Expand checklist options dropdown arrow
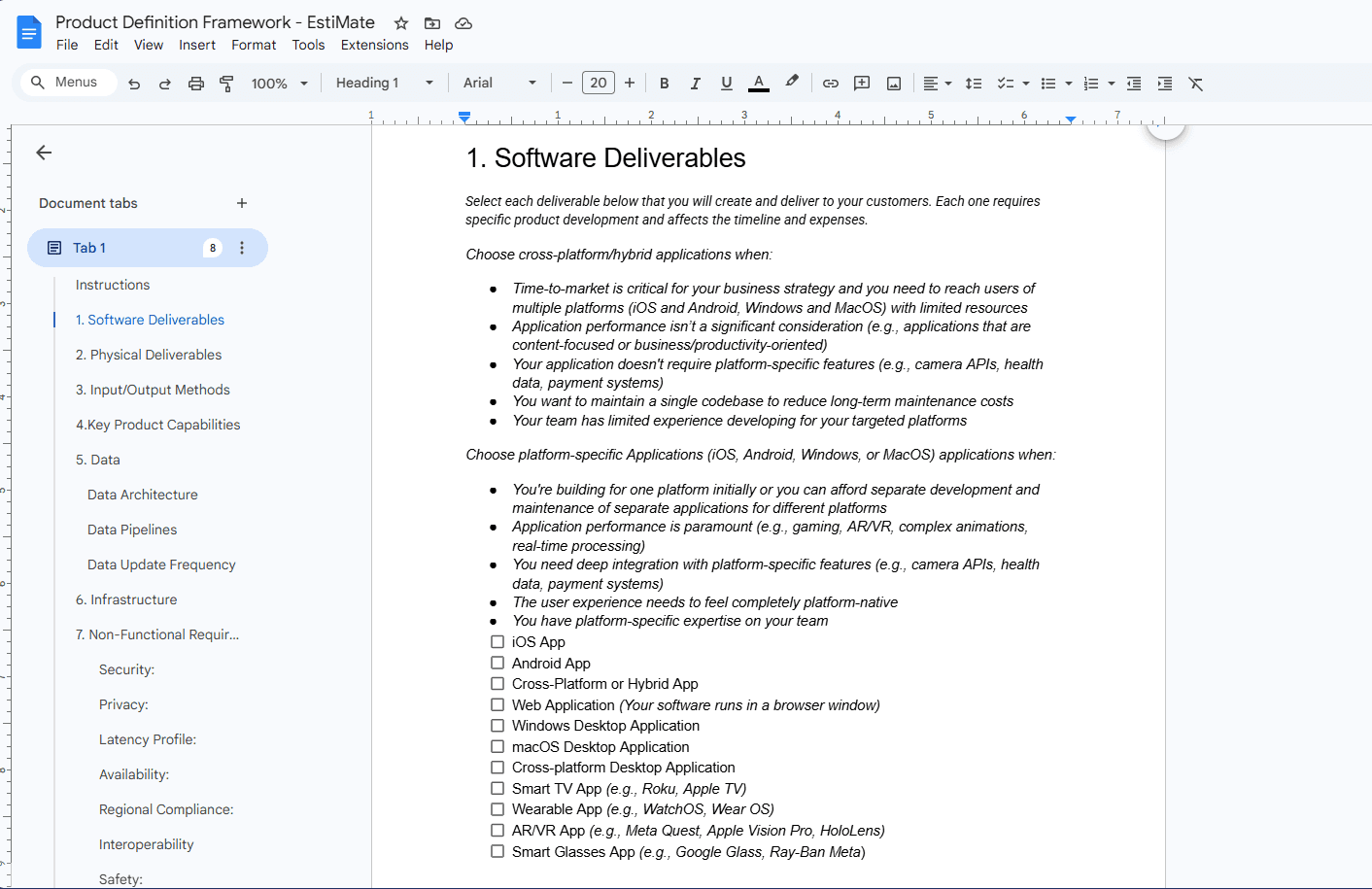Viewport: 1372px width, 889px height. [x=1026, y=84]
